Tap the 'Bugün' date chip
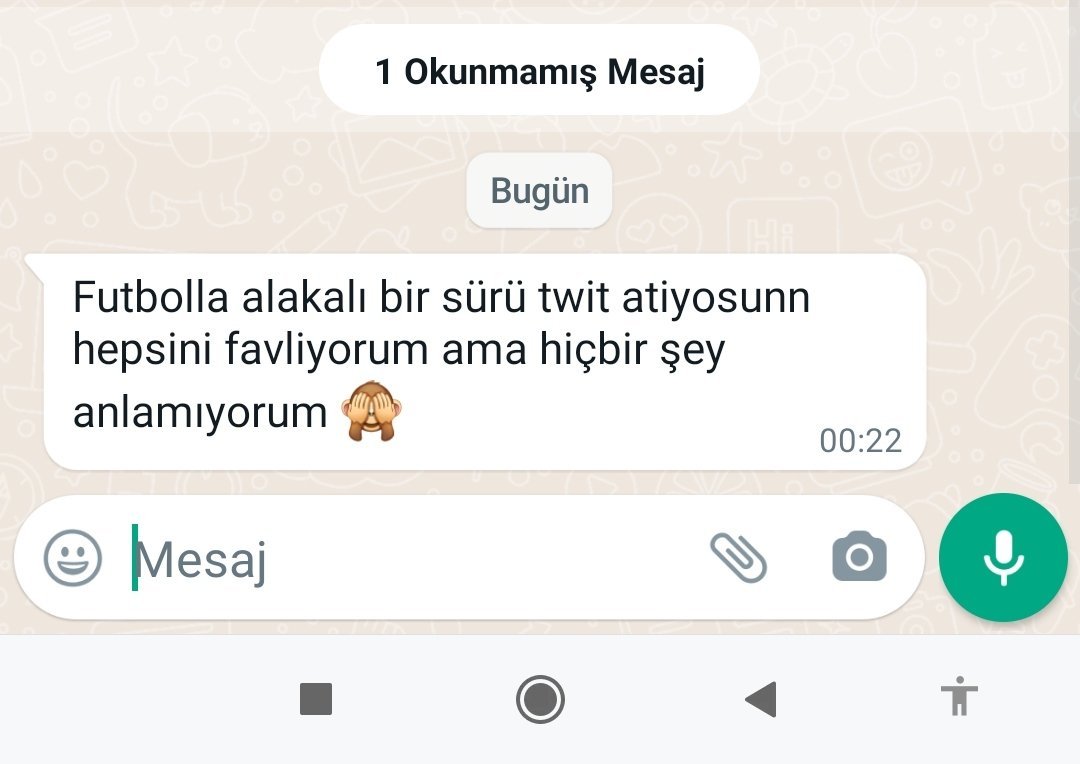1080x764 pixels. coord(539,191)
